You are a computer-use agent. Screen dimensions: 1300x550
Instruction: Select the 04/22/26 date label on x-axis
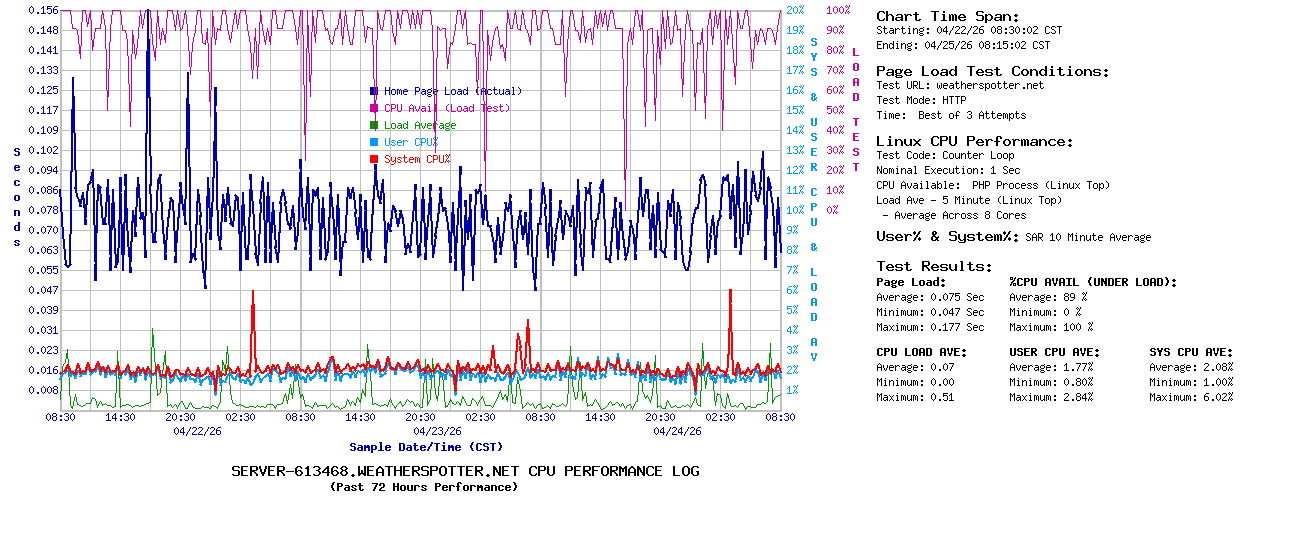pyautogui.click(x=197, y=432)
